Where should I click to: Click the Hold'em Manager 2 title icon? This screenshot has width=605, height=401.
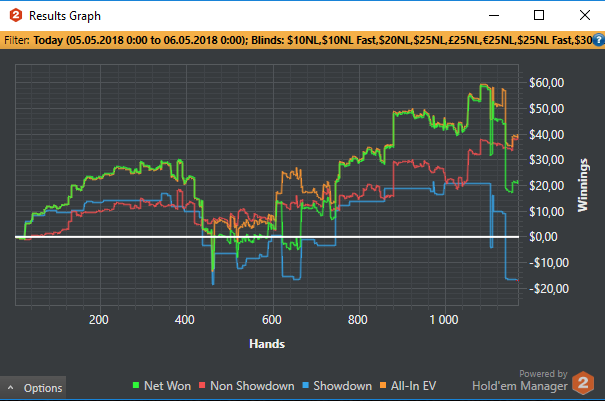pyautogui.click(x=16, y=15)
